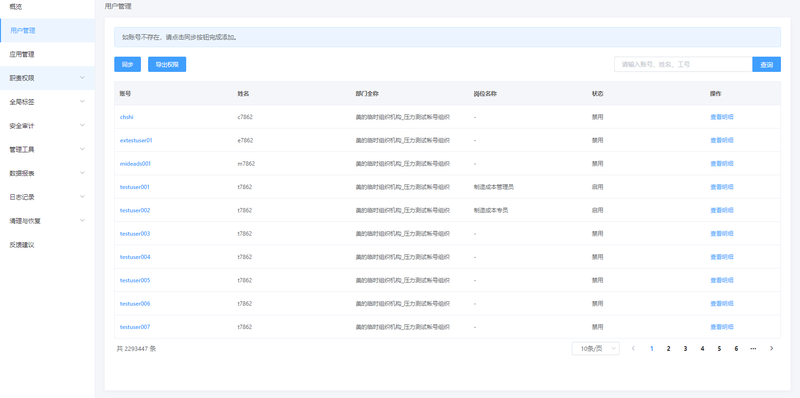800x398 pixels.
Task: Select the name cell c7862
Action: coord(245,117)
